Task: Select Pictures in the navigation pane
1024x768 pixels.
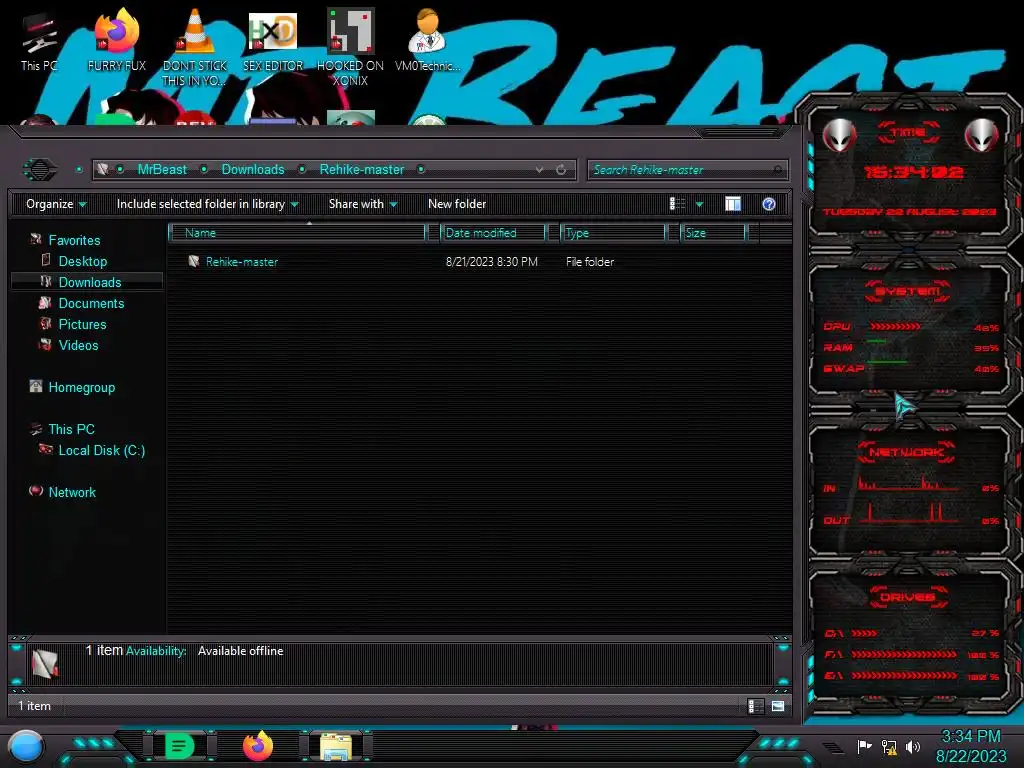Action: [x=82, y=324]
